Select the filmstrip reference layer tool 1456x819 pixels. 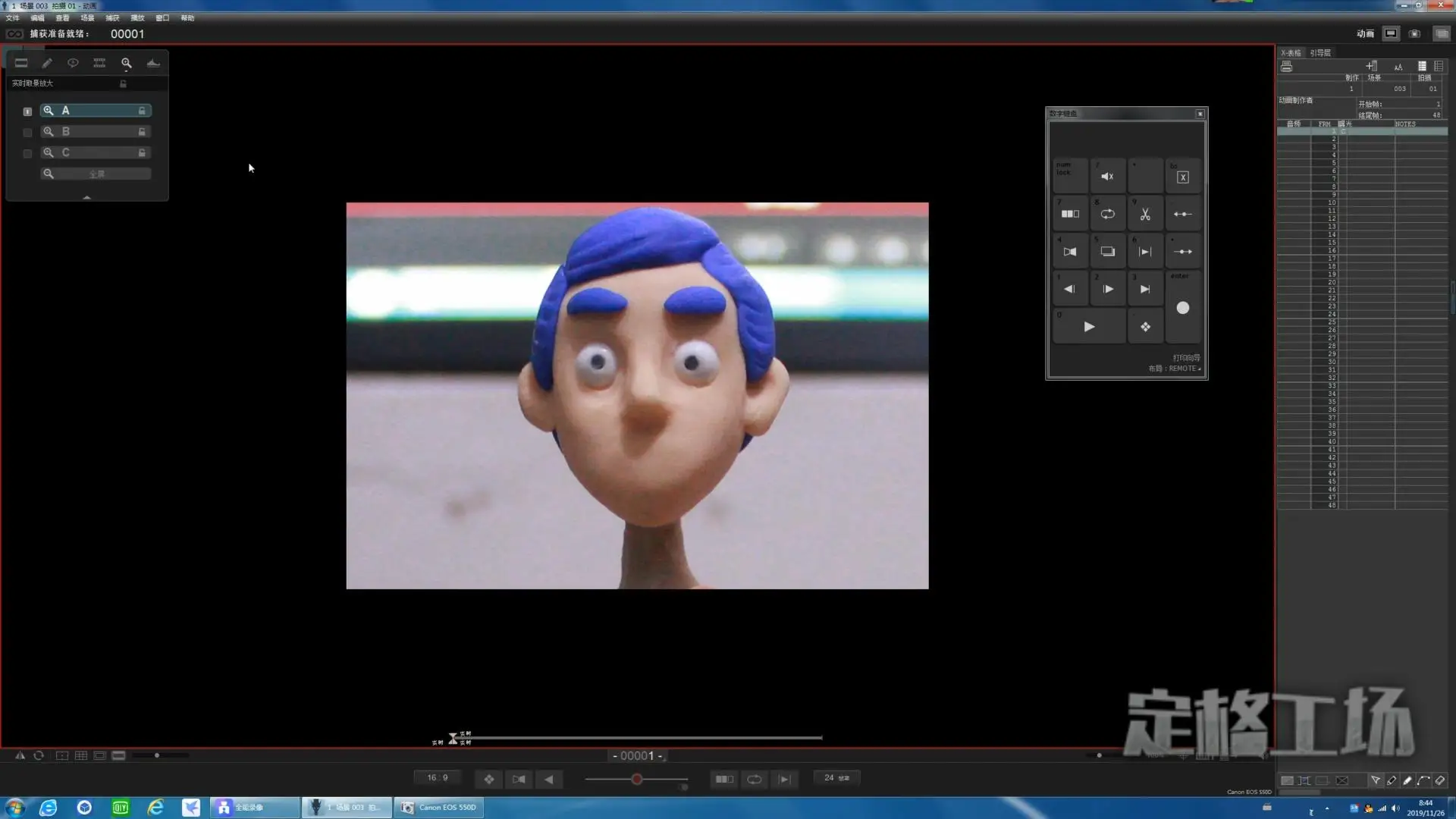coord(99,63)
